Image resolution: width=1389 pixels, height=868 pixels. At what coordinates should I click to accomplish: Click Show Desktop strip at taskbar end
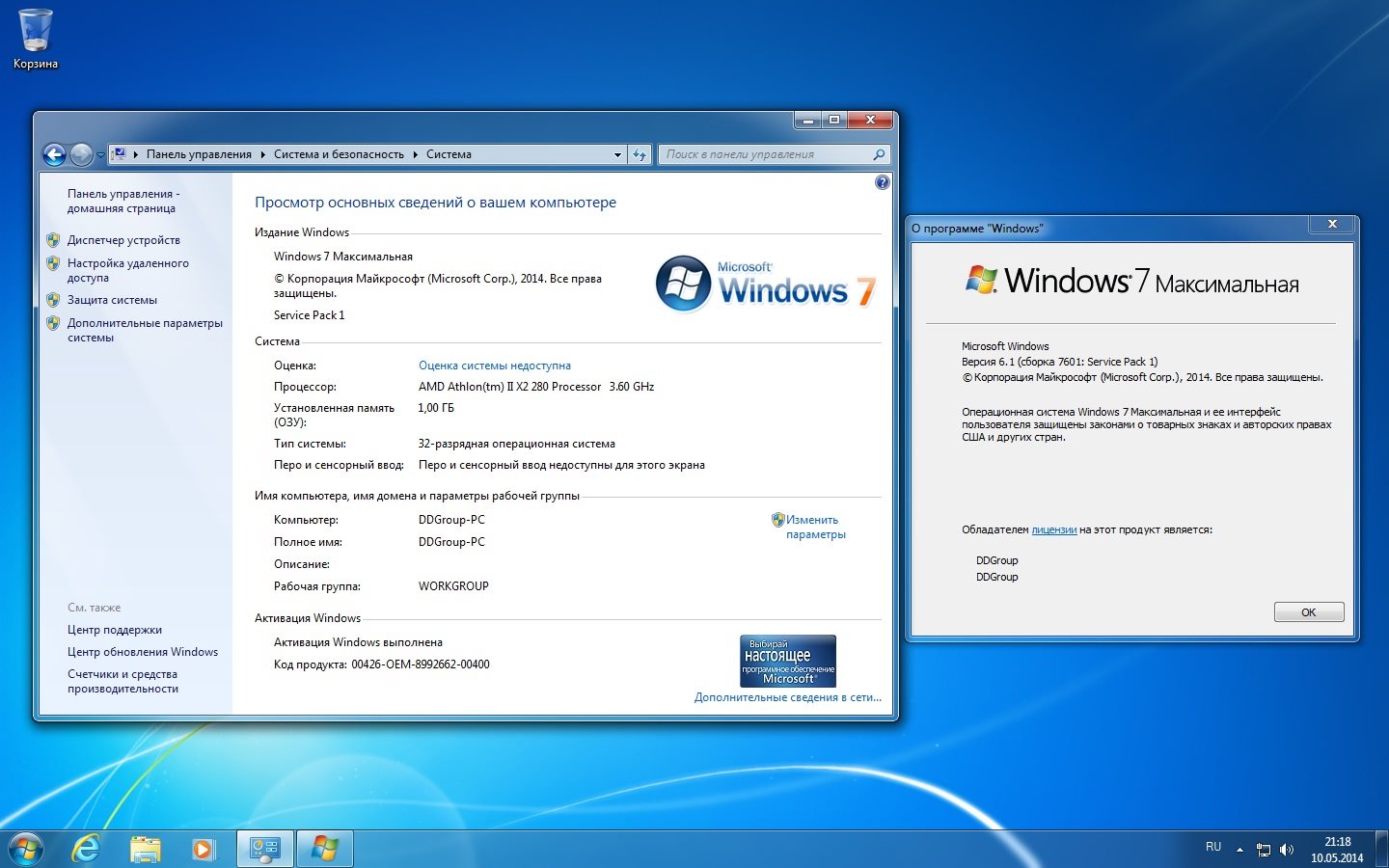[1381, 849]
